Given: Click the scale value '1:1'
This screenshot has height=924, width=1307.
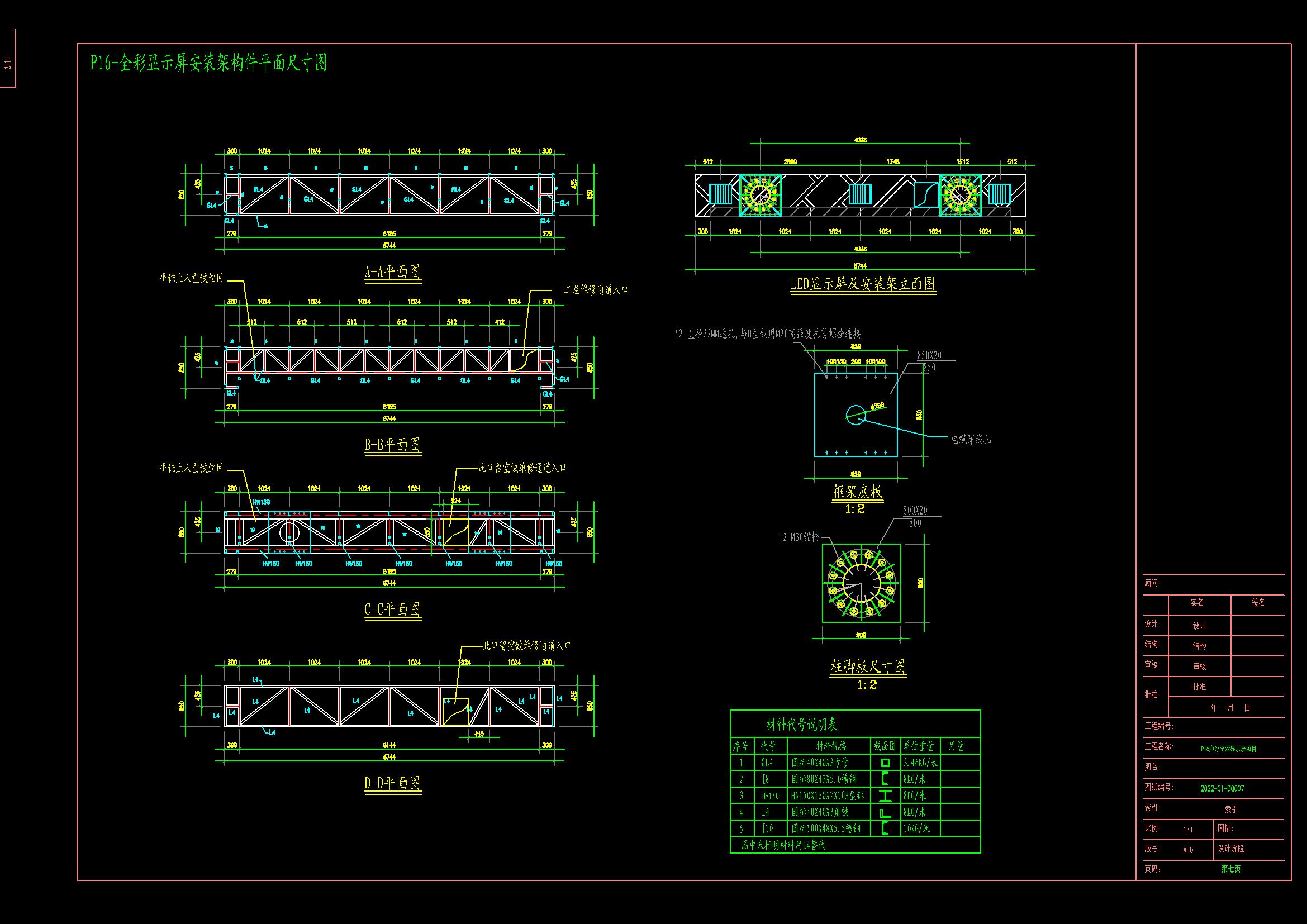Looking at the screenshot, I should pyautogui.click(x=1189, y=830).
